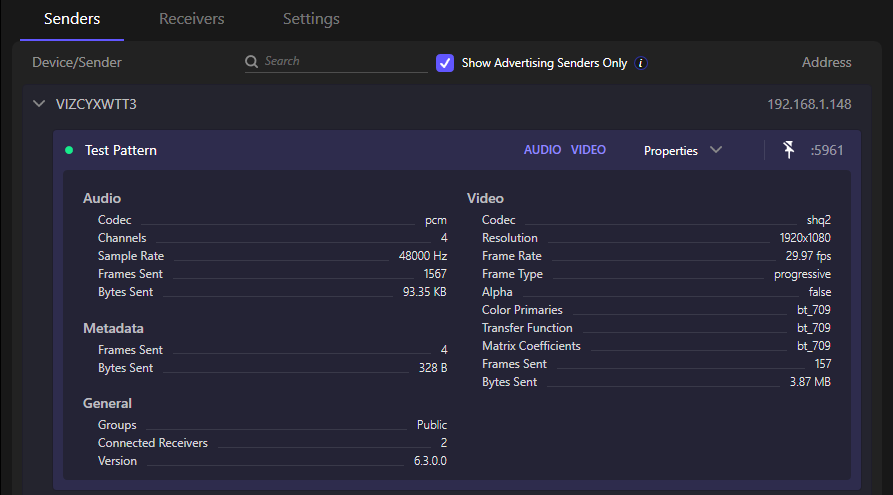The height and width of the screenshot is (495, 893).
Task: Collapse the Properties chevron arrow
Action: pyautogui.click(x=716, y=150)
